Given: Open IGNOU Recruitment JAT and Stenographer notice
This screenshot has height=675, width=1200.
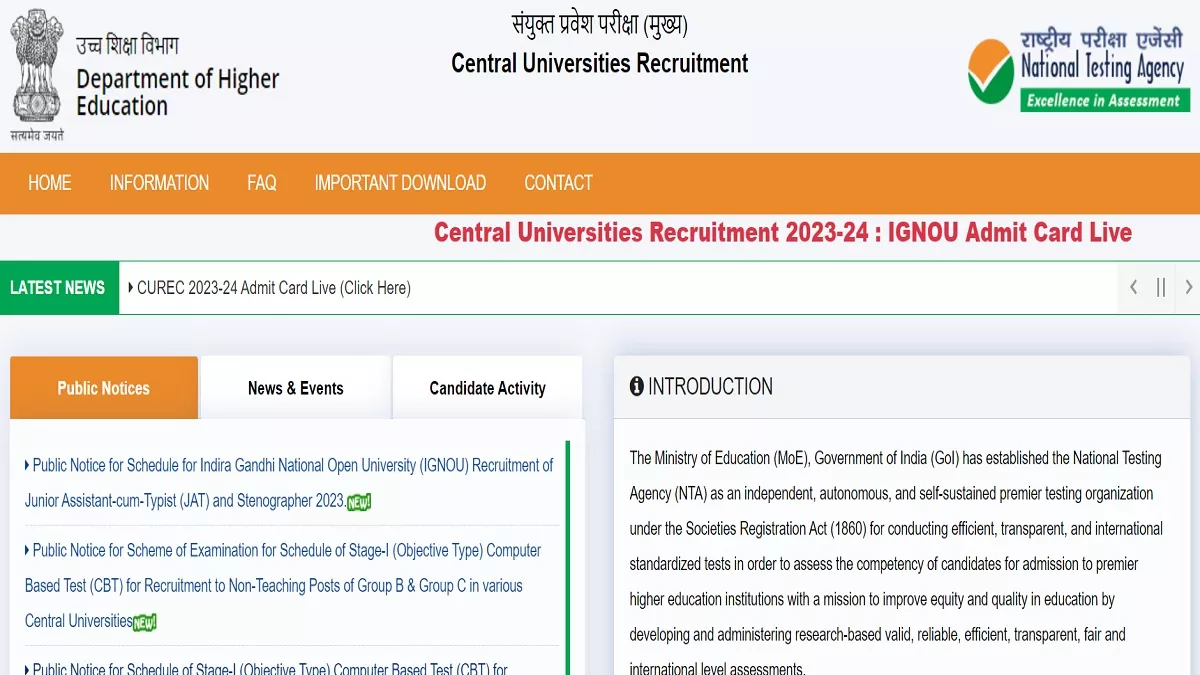Looking at the screenshot, I should [289, 483].
